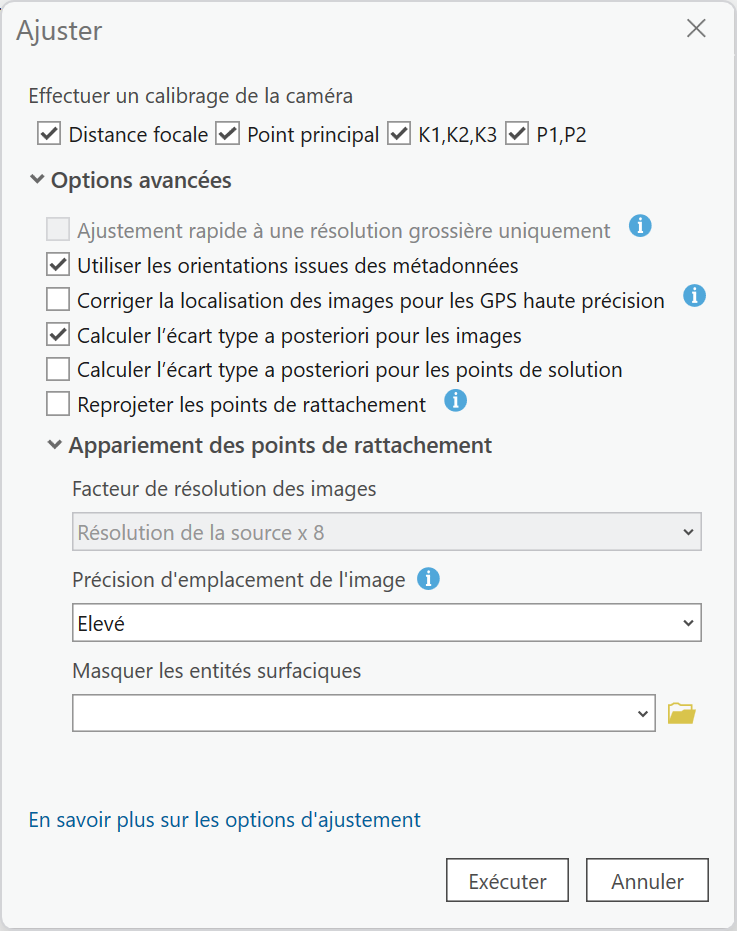
Task: Click info icon beside 'Reprojeter les points'
Action: pyautogui.click(x=455, y=401)
